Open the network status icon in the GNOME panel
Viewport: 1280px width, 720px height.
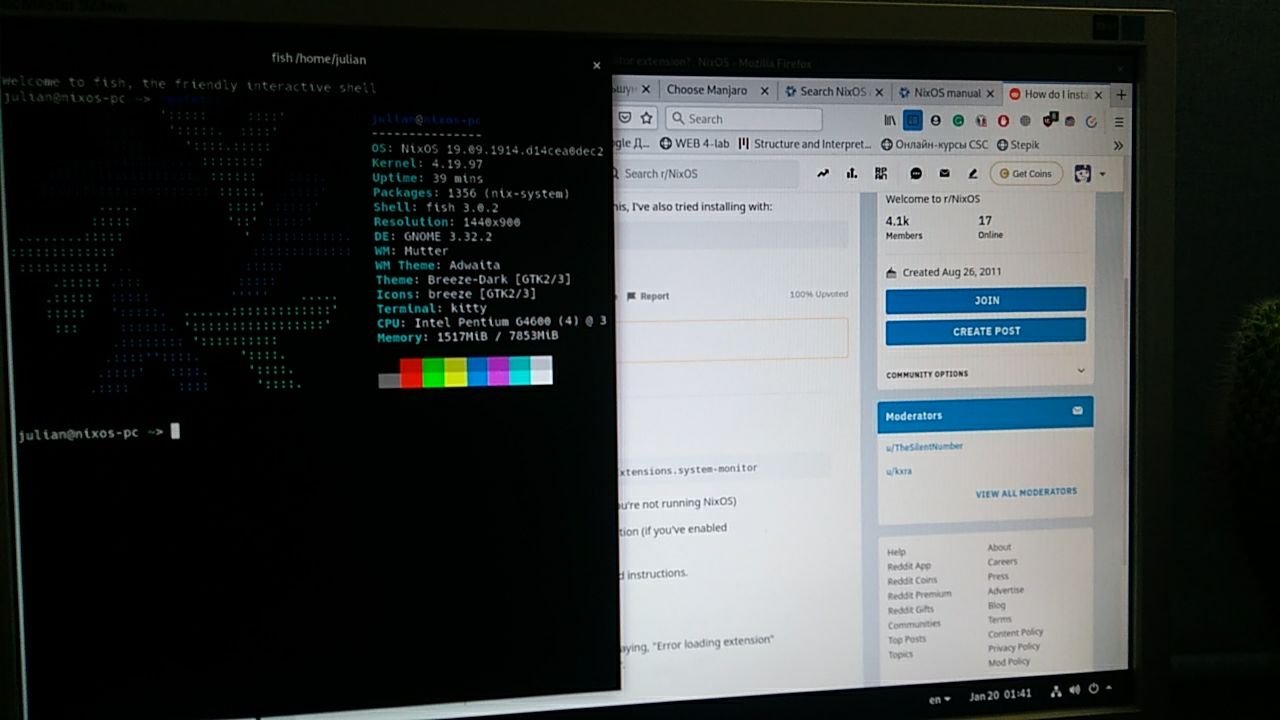tap(1057, 690)
